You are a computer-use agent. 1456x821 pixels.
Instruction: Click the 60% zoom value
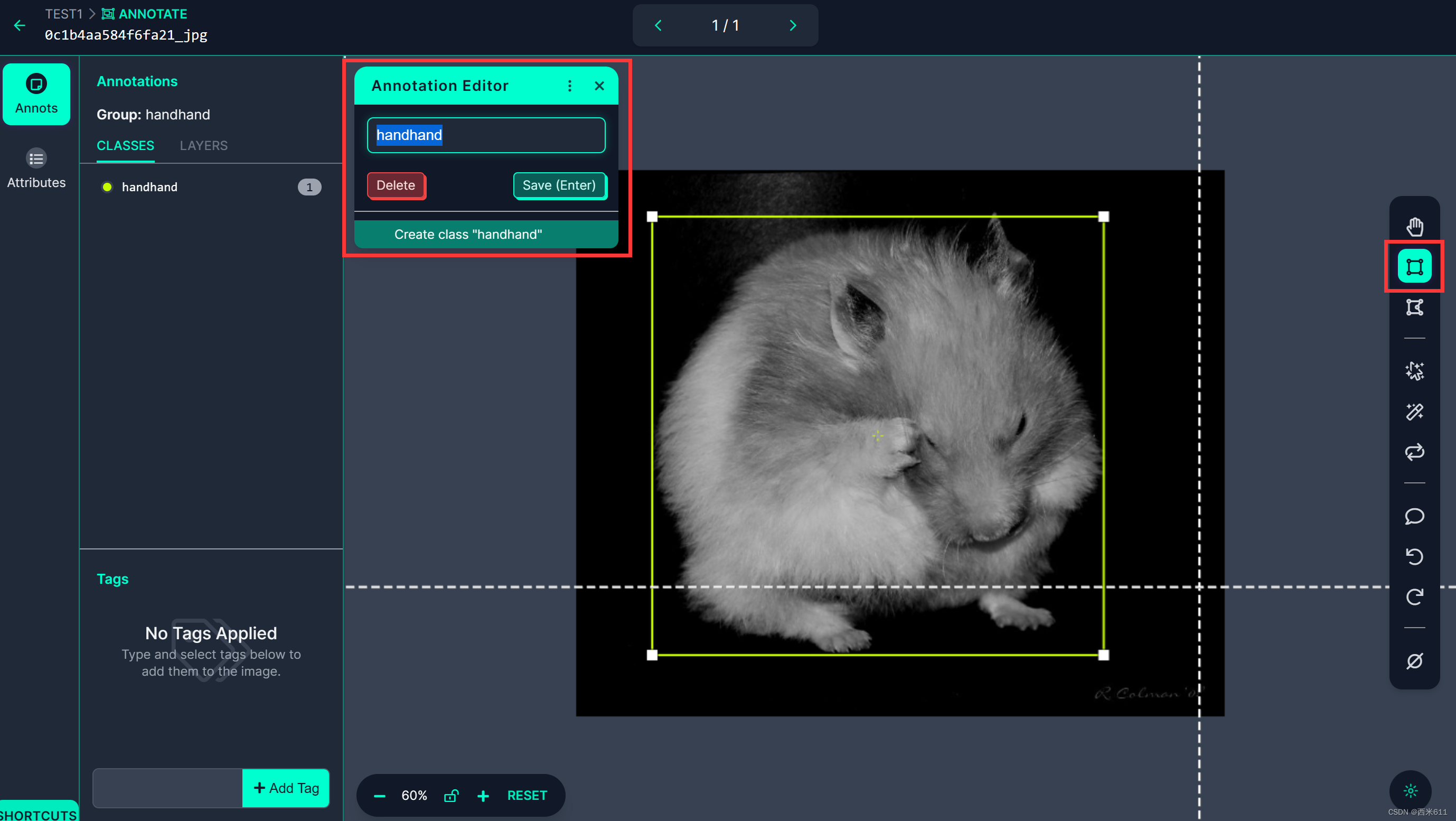coord(414,796)
